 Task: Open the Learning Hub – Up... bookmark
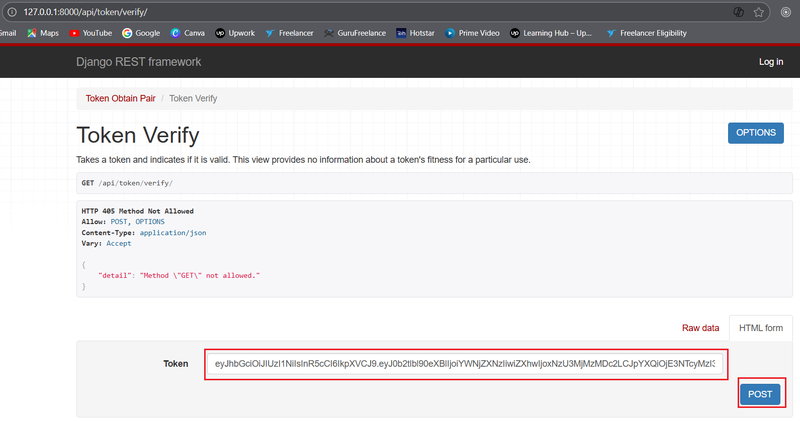click(551, 33)
